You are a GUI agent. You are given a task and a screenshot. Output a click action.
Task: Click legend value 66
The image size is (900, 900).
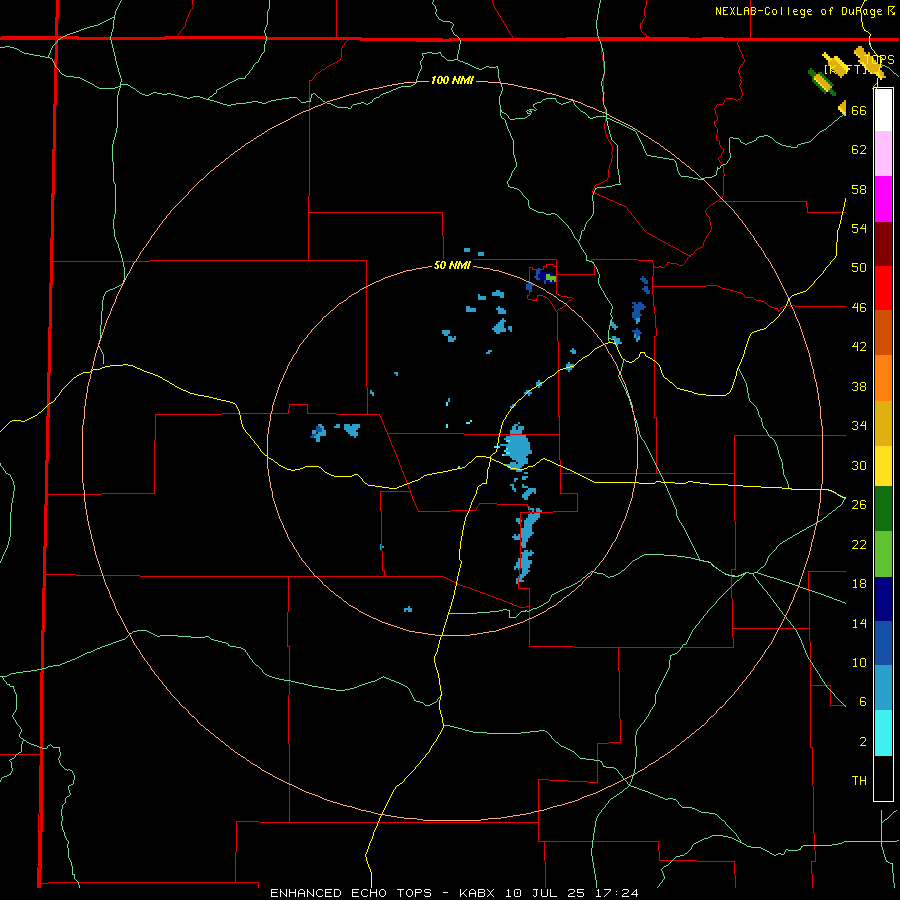[x=859, y=110]
